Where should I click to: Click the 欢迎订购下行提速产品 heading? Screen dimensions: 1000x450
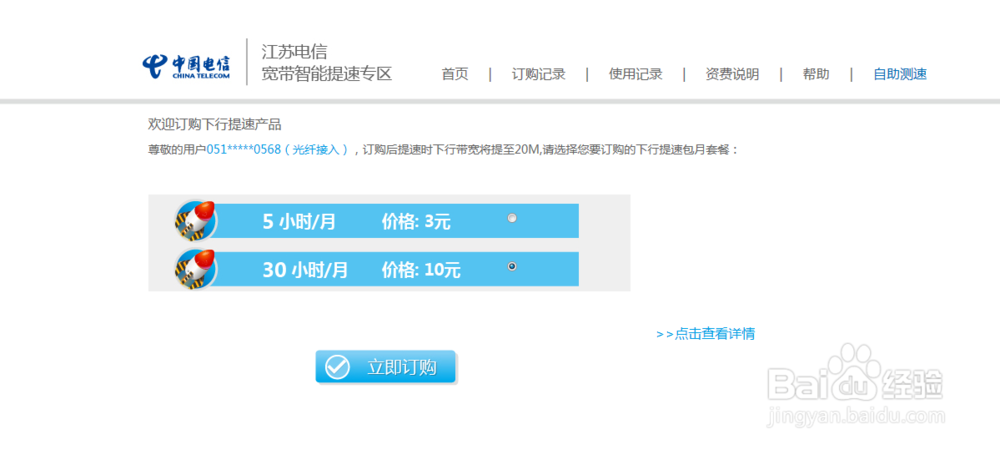(x=214, y=124)
